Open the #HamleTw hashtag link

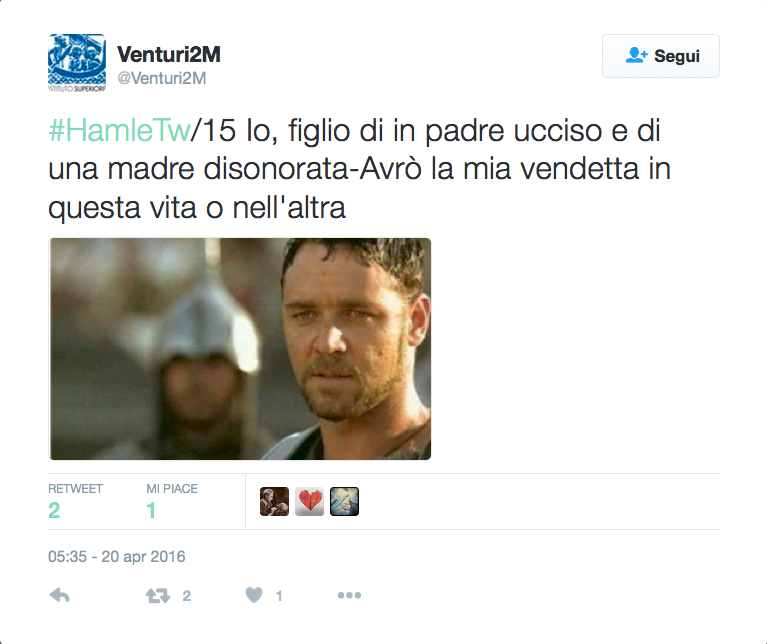click(119, 131)
